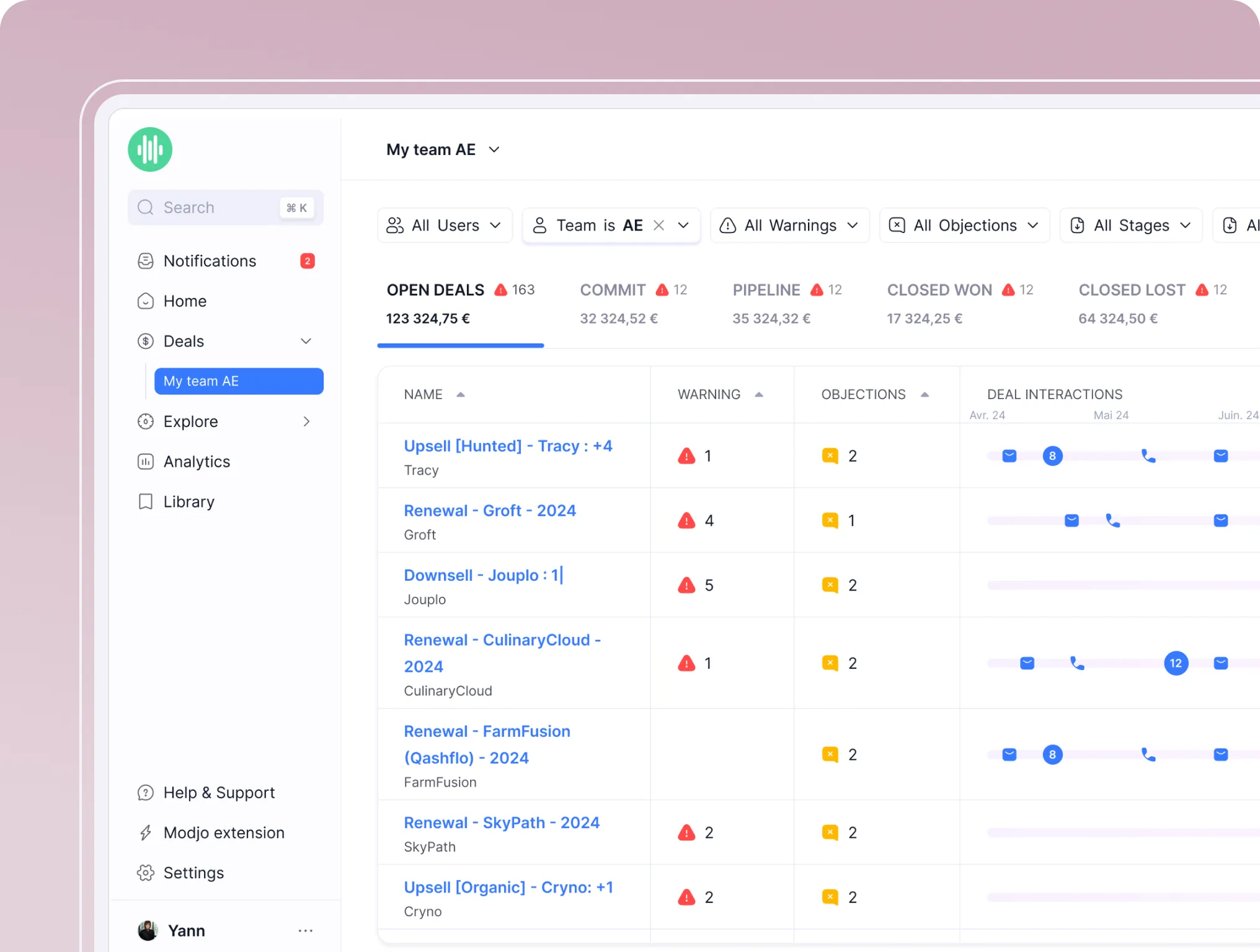Open Notifications from the sidebar
The height and width of the screenshot is (952, 1260).
(x=210, y=261)
